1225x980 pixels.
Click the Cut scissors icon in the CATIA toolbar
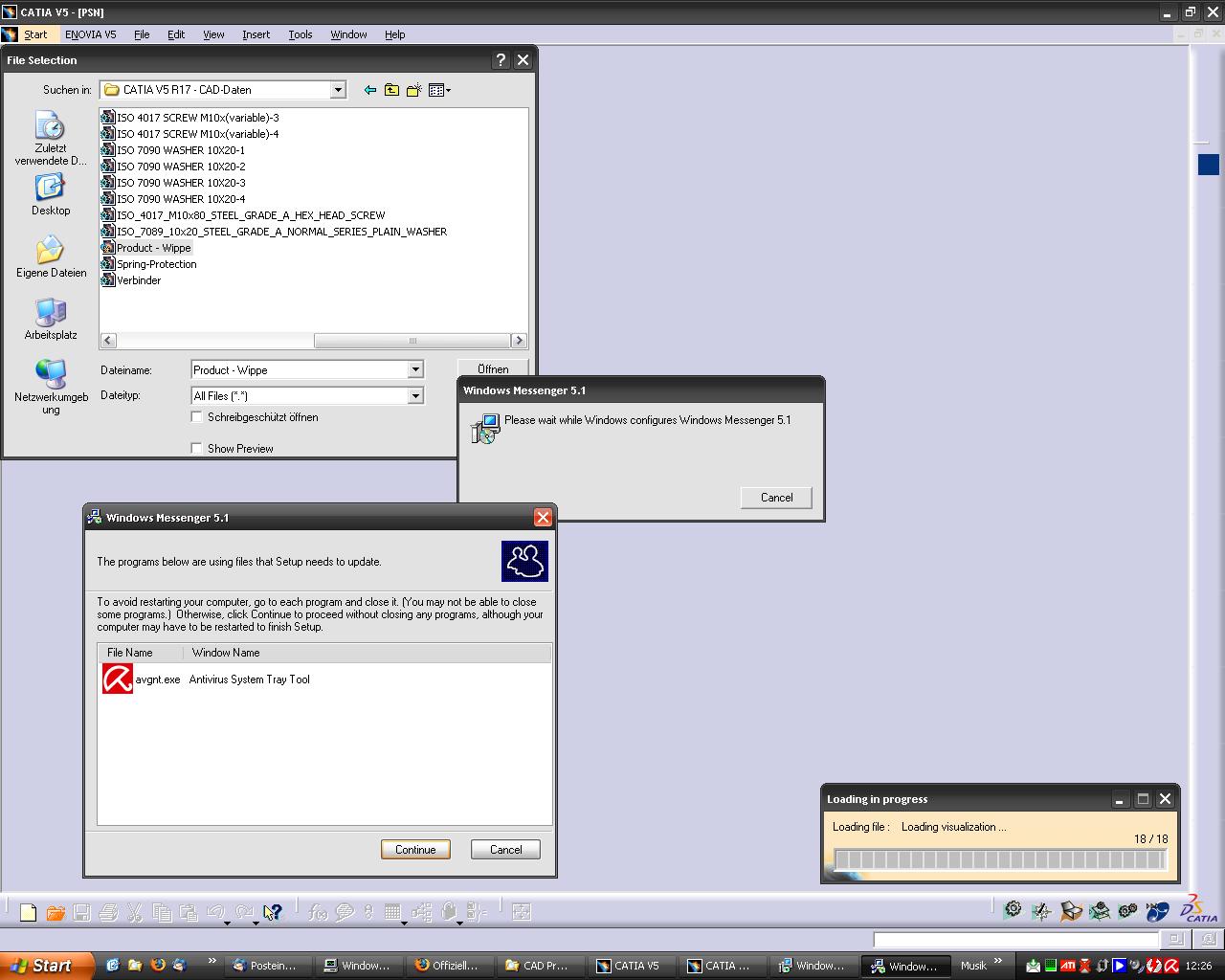(135, 912)
